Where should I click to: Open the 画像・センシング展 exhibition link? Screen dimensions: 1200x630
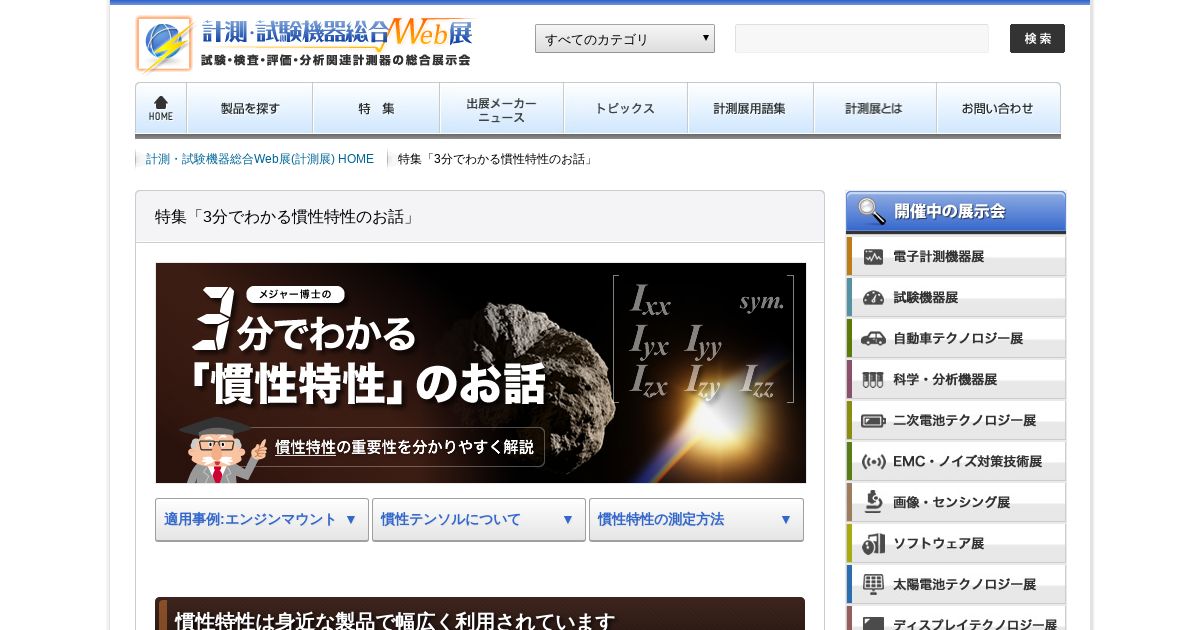(956, 502)
